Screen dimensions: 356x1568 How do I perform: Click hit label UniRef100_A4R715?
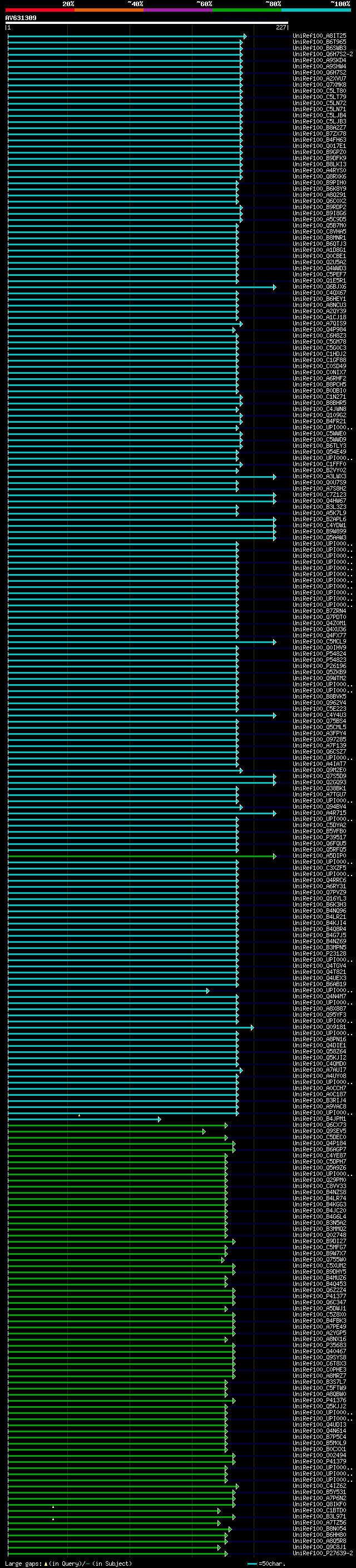click(319, 813)
